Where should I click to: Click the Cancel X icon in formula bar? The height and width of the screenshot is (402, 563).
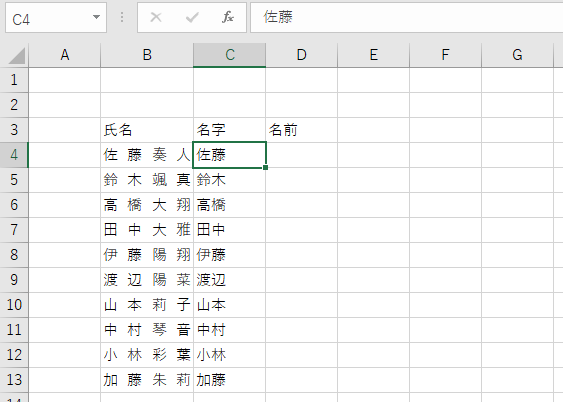click(156, 17)
